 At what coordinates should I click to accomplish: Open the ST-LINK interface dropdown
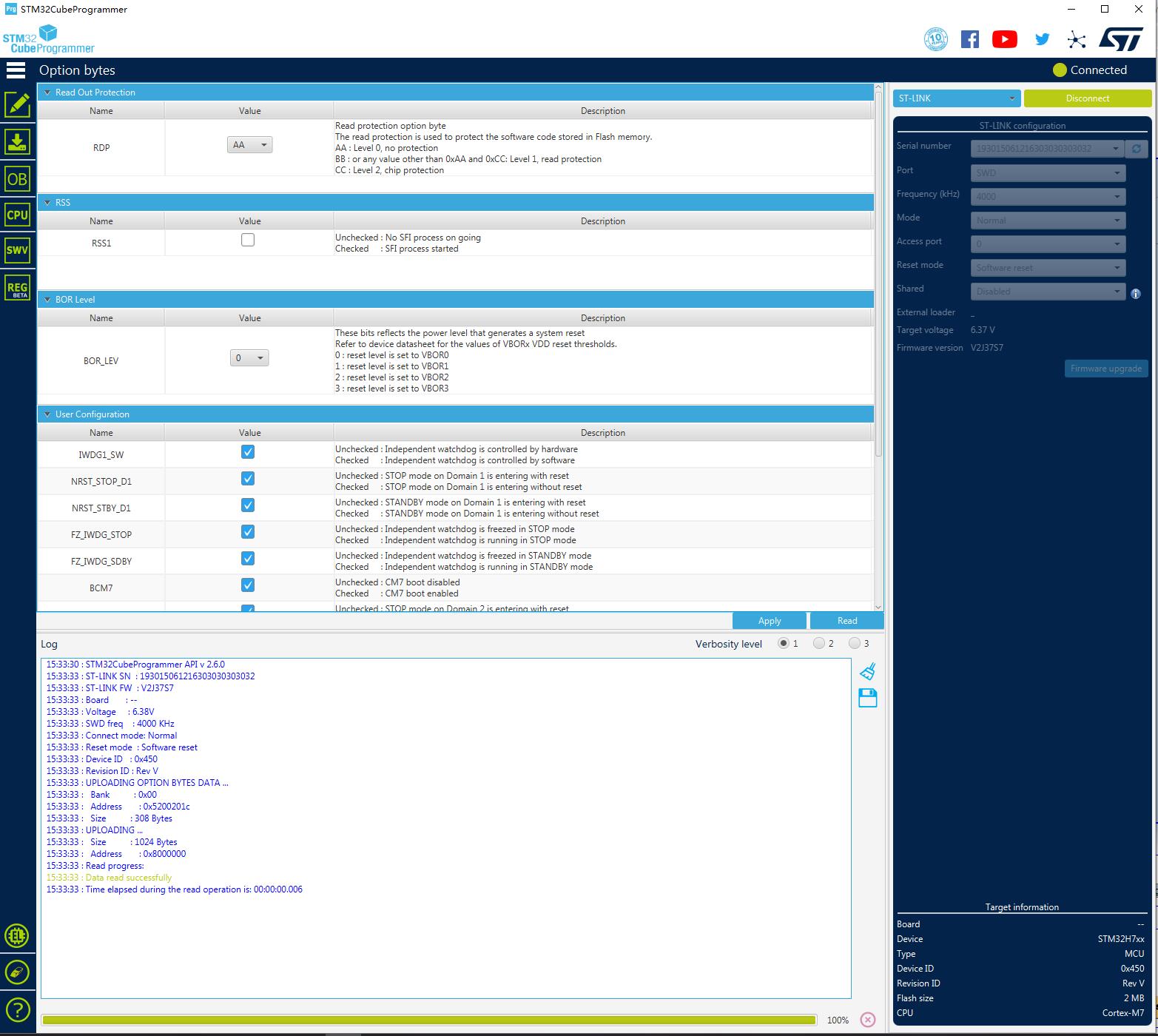pos(957,98)
